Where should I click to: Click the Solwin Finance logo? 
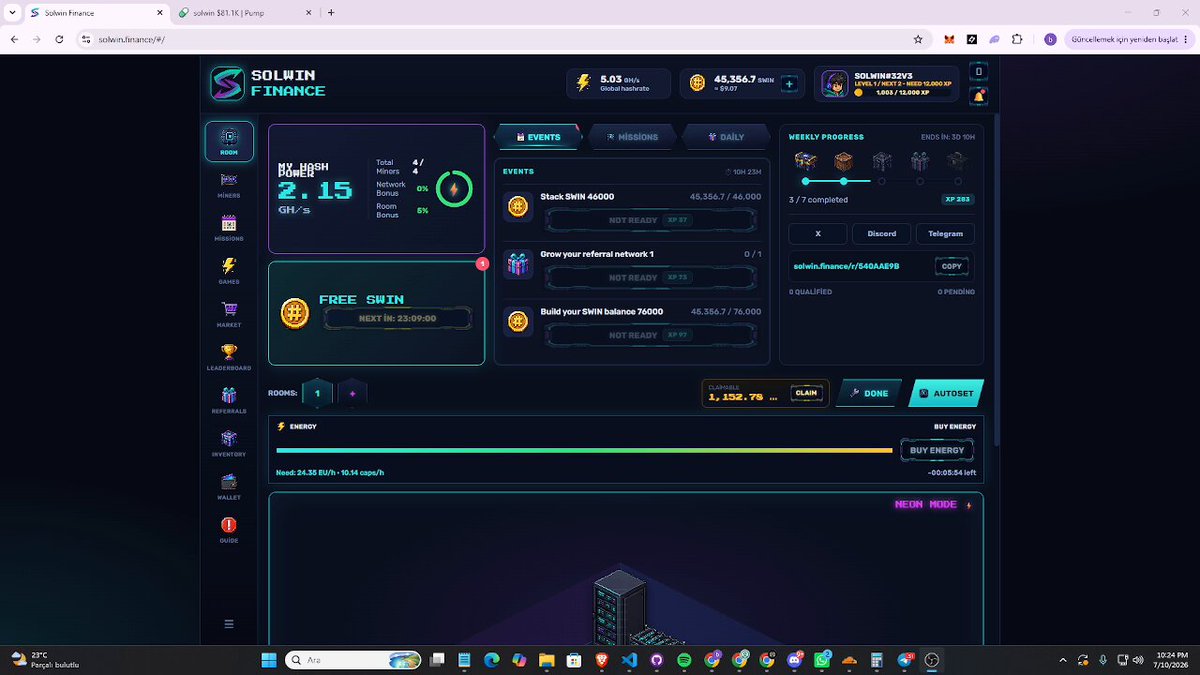point(267,83)
